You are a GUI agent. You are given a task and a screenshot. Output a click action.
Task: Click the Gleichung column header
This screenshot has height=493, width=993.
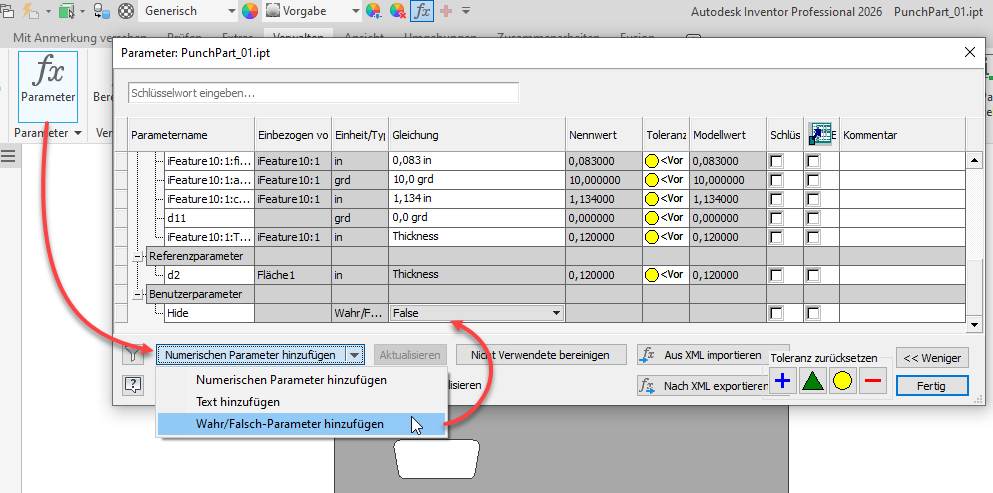point(477,135)
